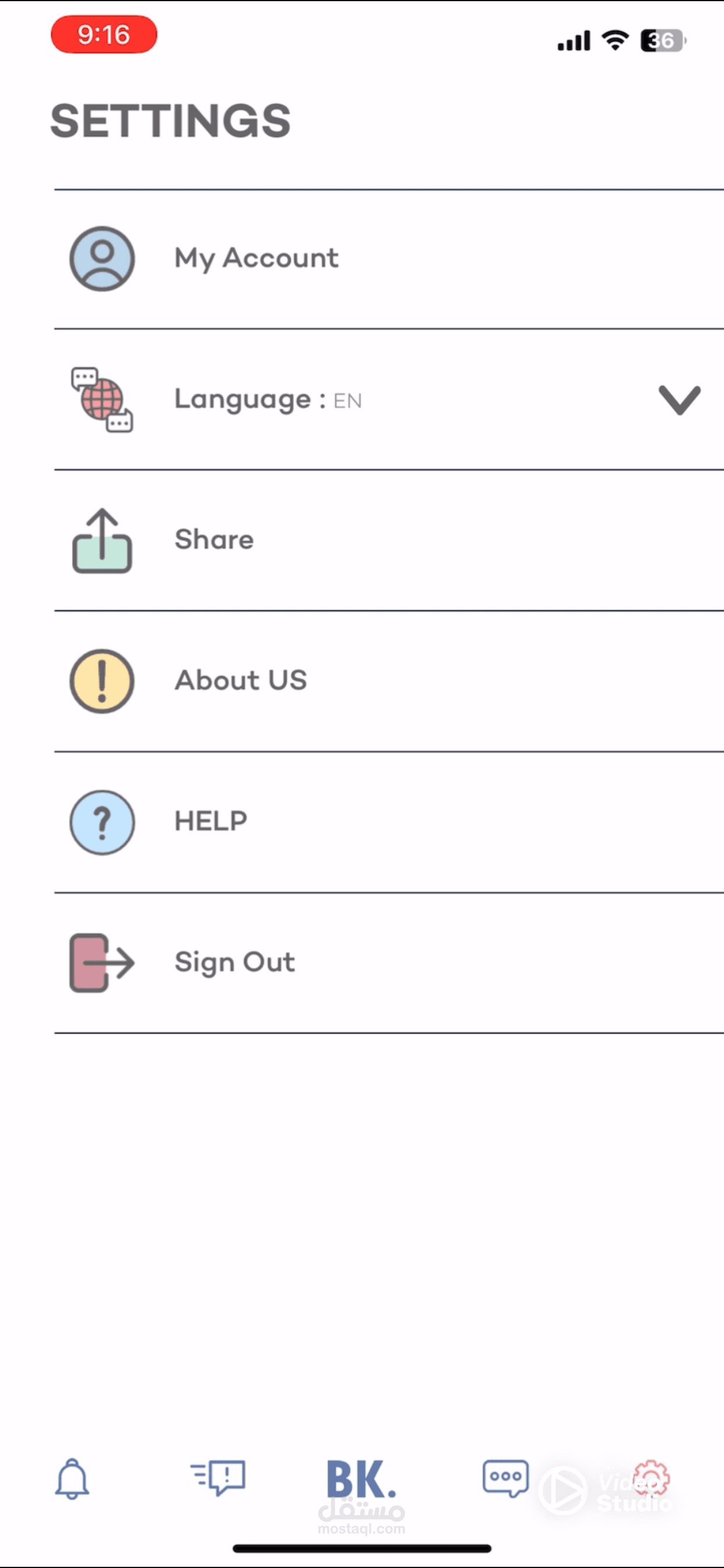Tap the Language globe icon
The height and width of the screenshot is (1568, 724).
click(x=102, y=400)
